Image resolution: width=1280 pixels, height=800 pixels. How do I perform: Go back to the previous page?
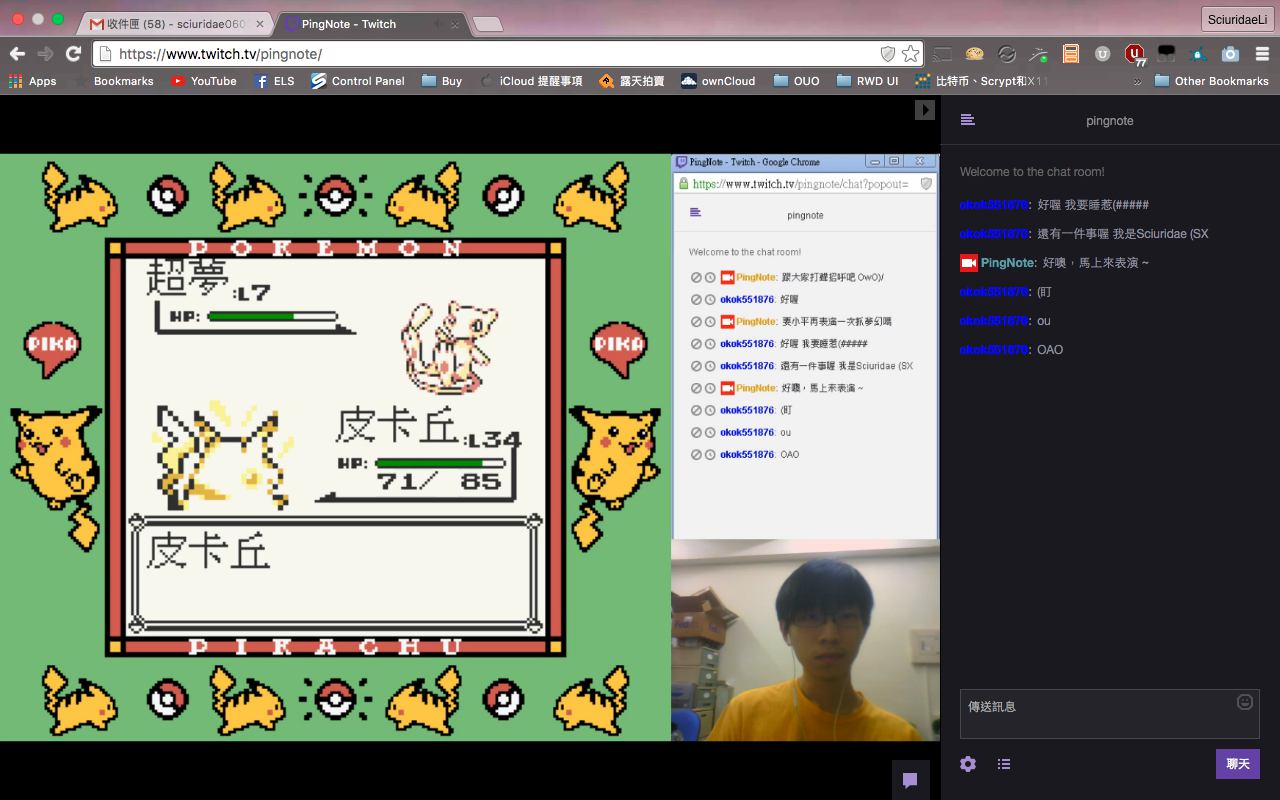pos(17,54)
